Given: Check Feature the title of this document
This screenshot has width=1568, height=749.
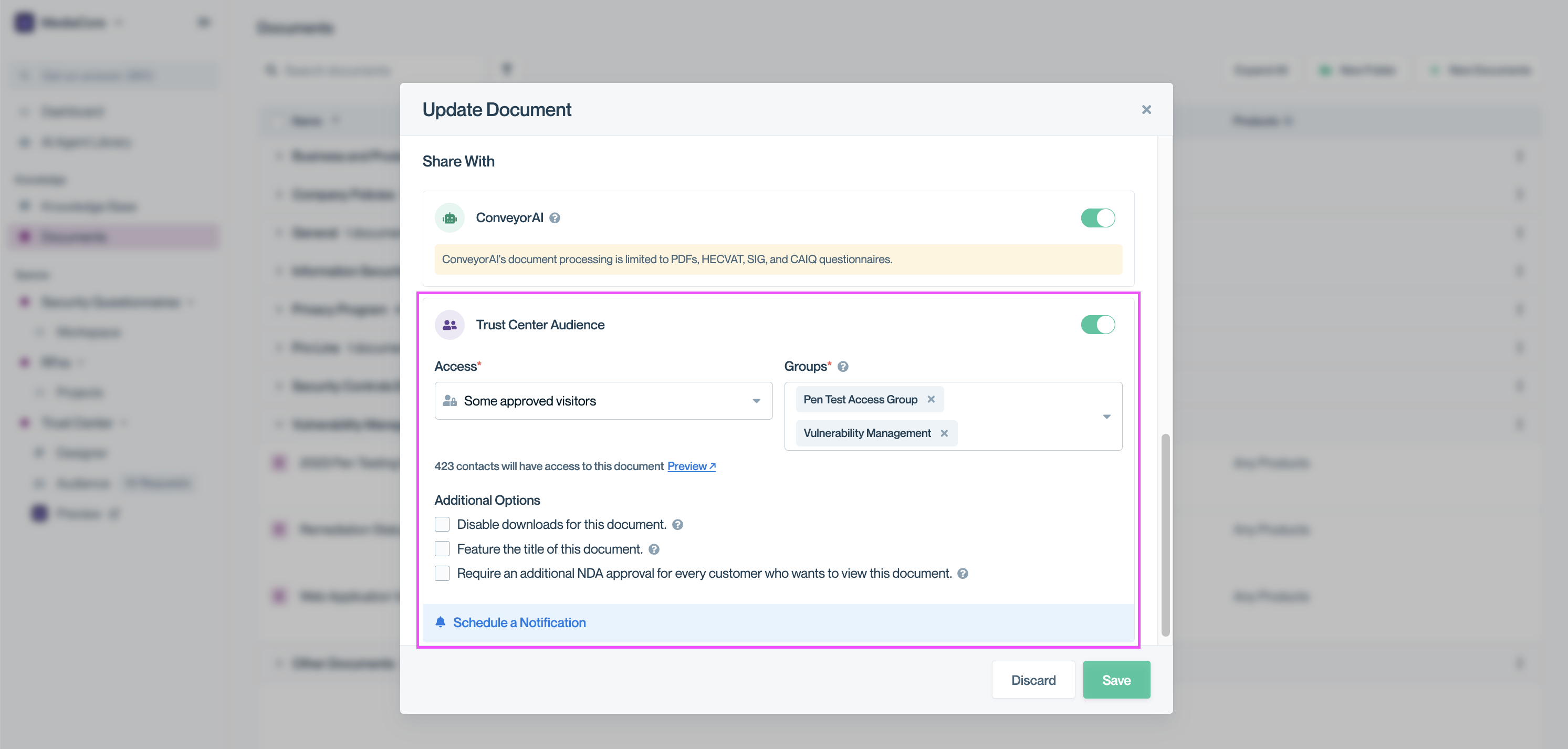Looking at the screenshot, I should tap(443, 549).
